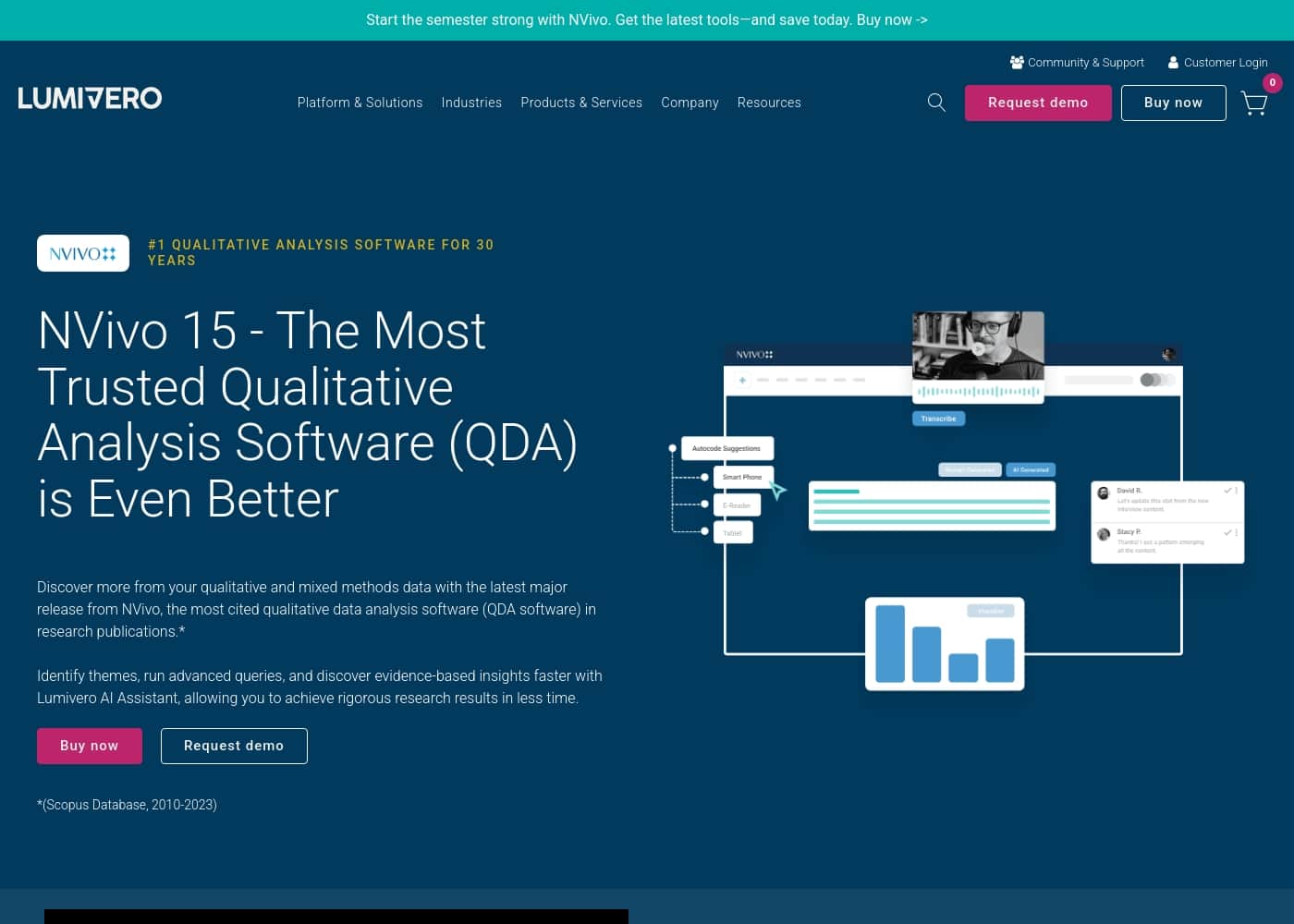Click the "#1 Qualitative Analysis Software" tagline
The image size is (1294, 924).
coord(321,252)
